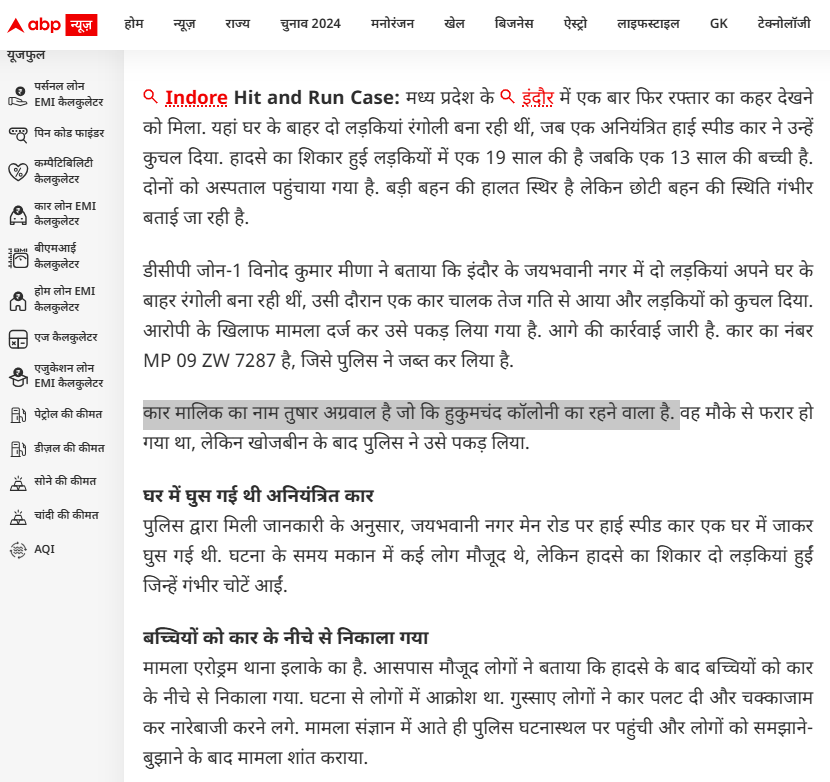Click the AQI icon in sidebar

18,550
